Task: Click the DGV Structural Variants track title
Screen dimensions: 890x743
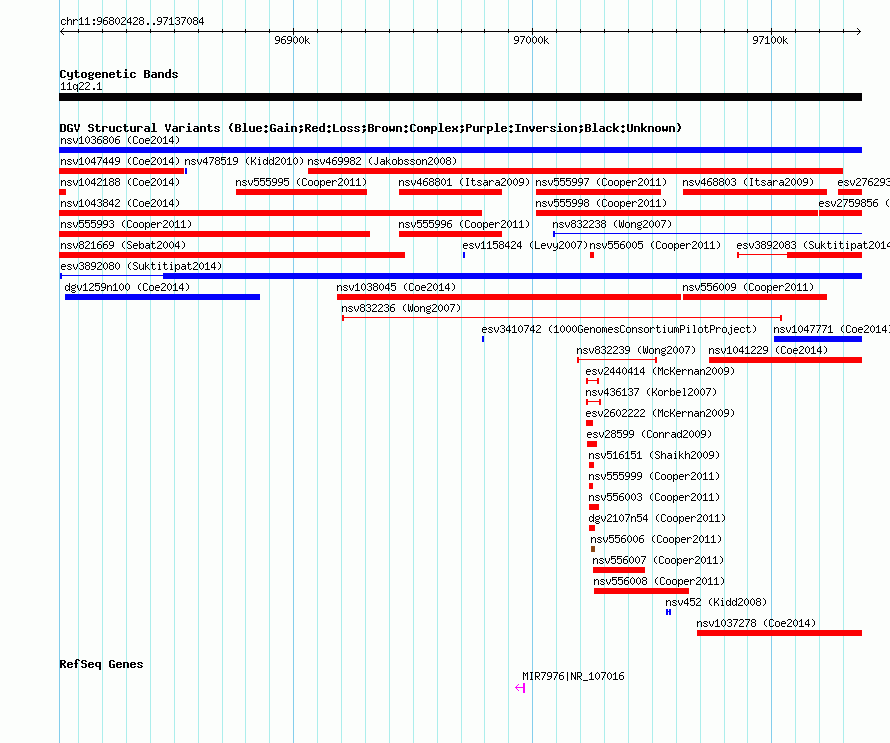Action: click(371, 128)
